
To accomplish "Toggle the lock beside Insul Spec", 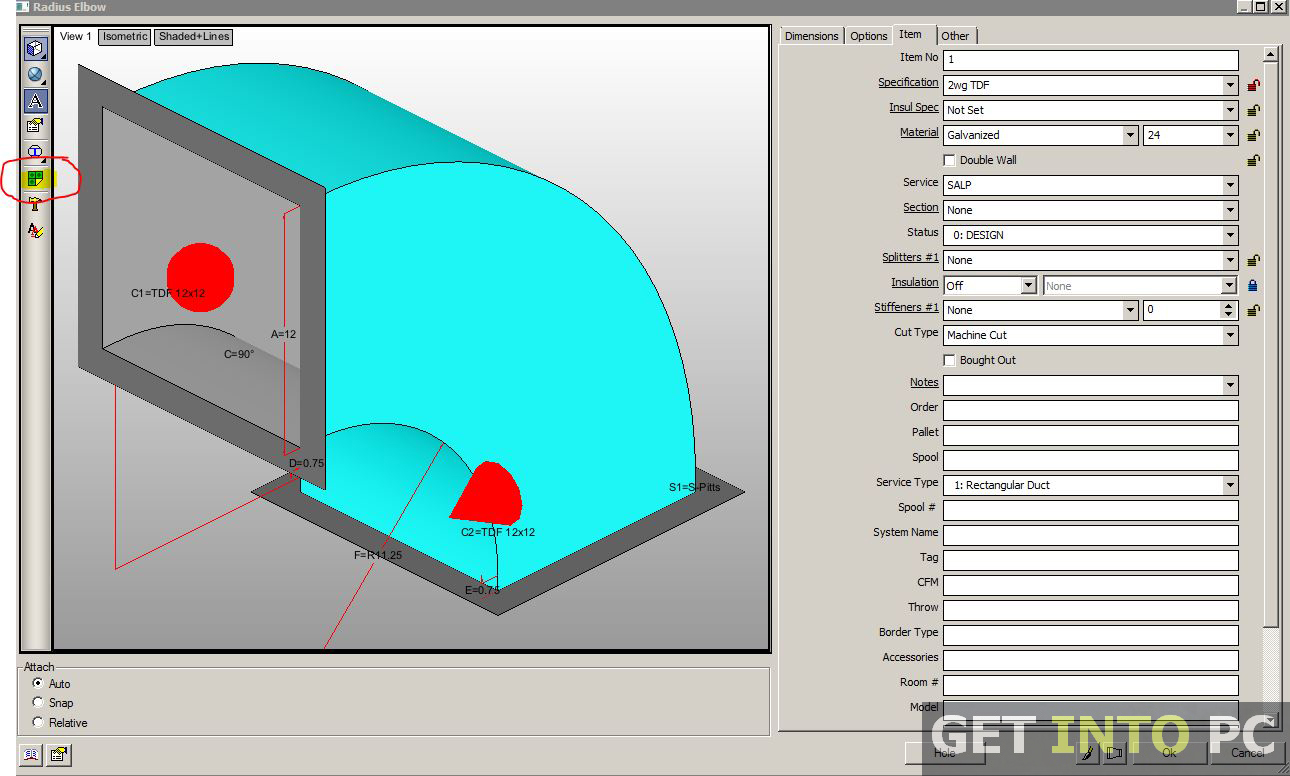I will (x=1253, y=110).
